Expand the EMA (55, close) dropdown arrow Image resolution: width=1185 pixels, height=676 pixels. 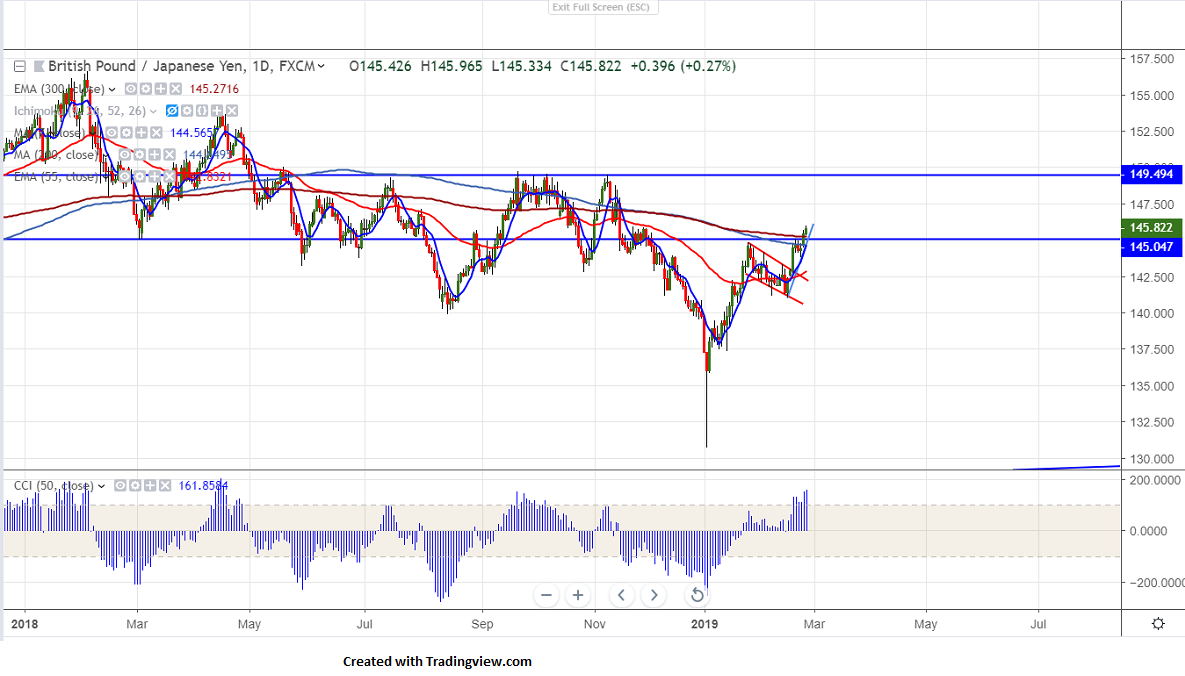[x=106, y=177]
